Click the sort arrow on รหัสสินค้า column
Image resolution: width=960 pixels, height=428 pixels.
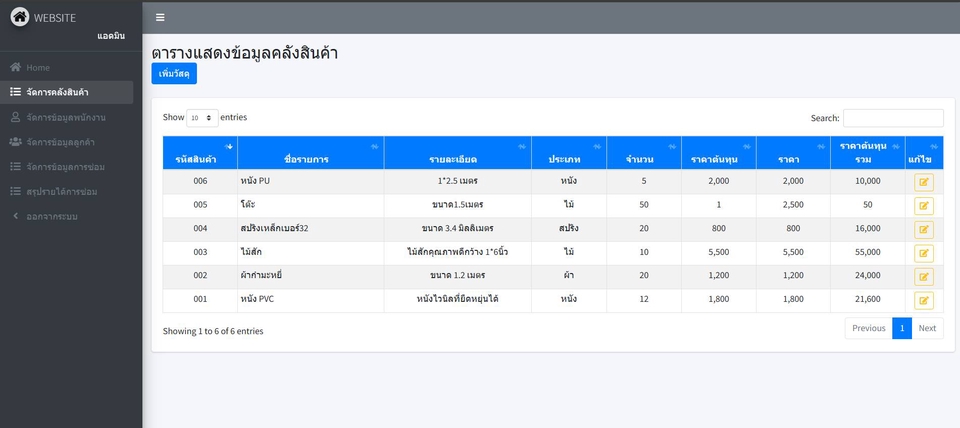230,146
